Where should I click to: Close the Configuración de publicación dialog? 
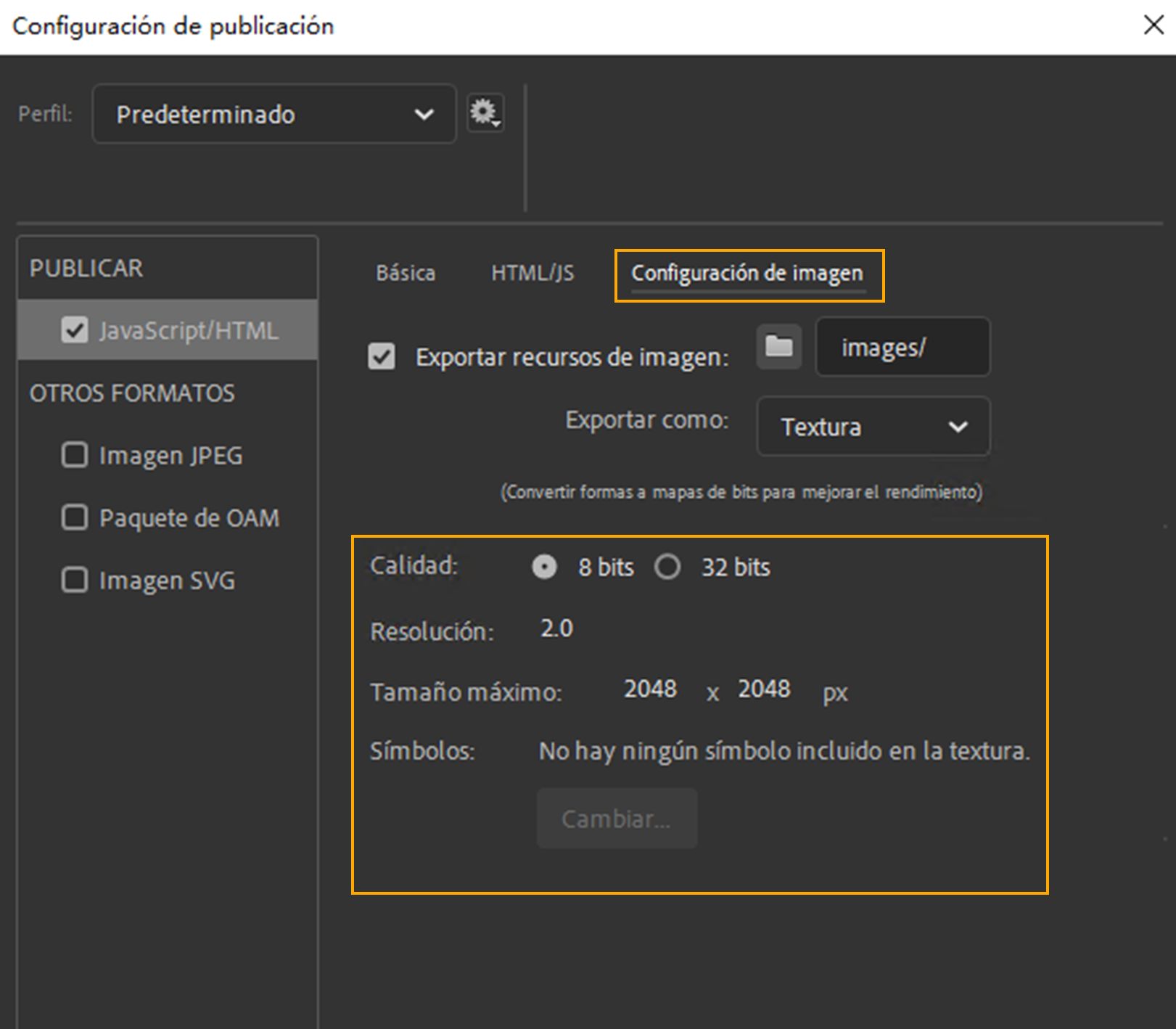pos(1154,25)
